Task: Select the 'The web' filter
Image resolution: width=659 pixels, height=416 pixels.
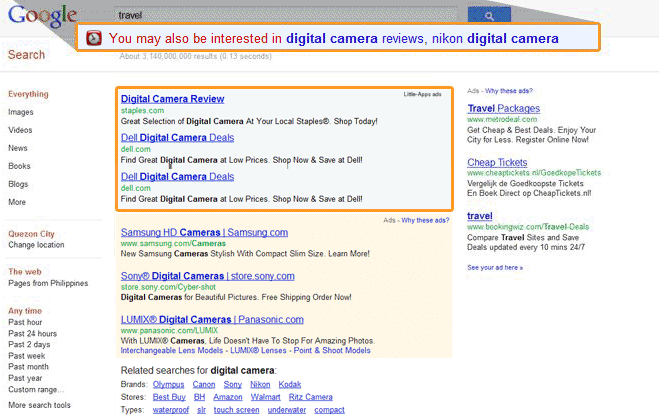Action: click(25, 272)
